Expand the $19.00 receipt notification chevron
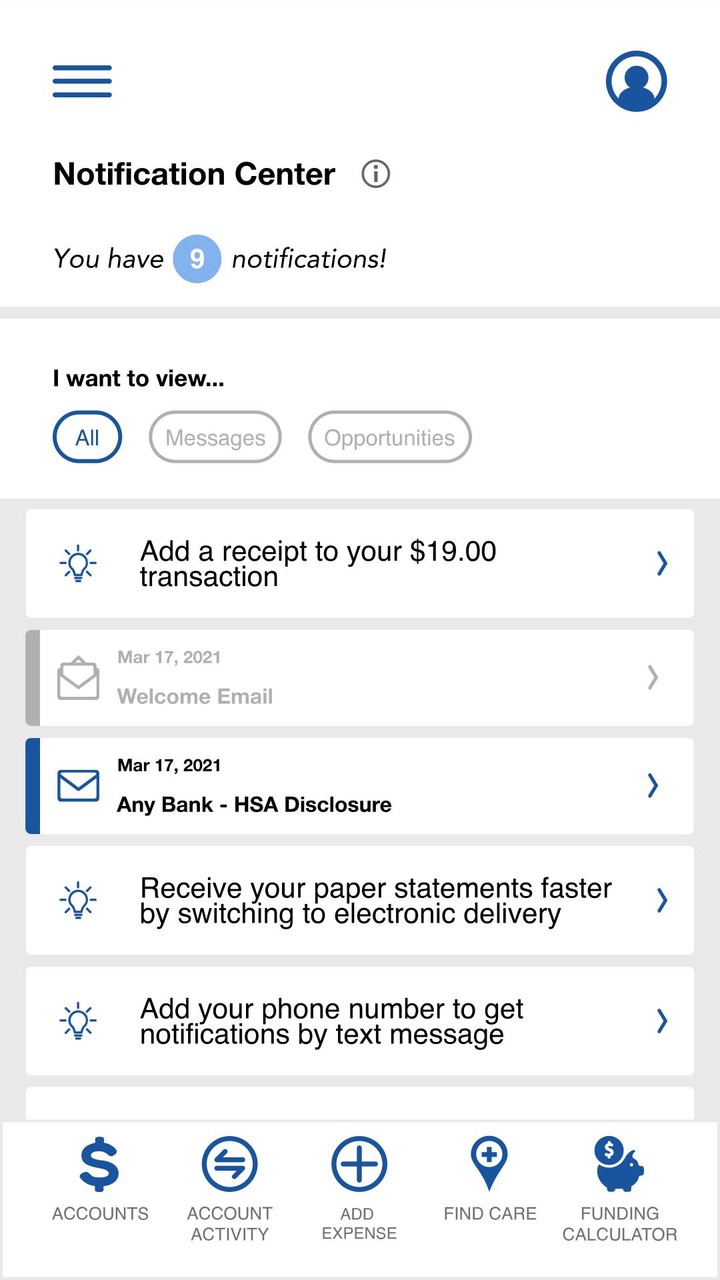 (x=661, y=563)
